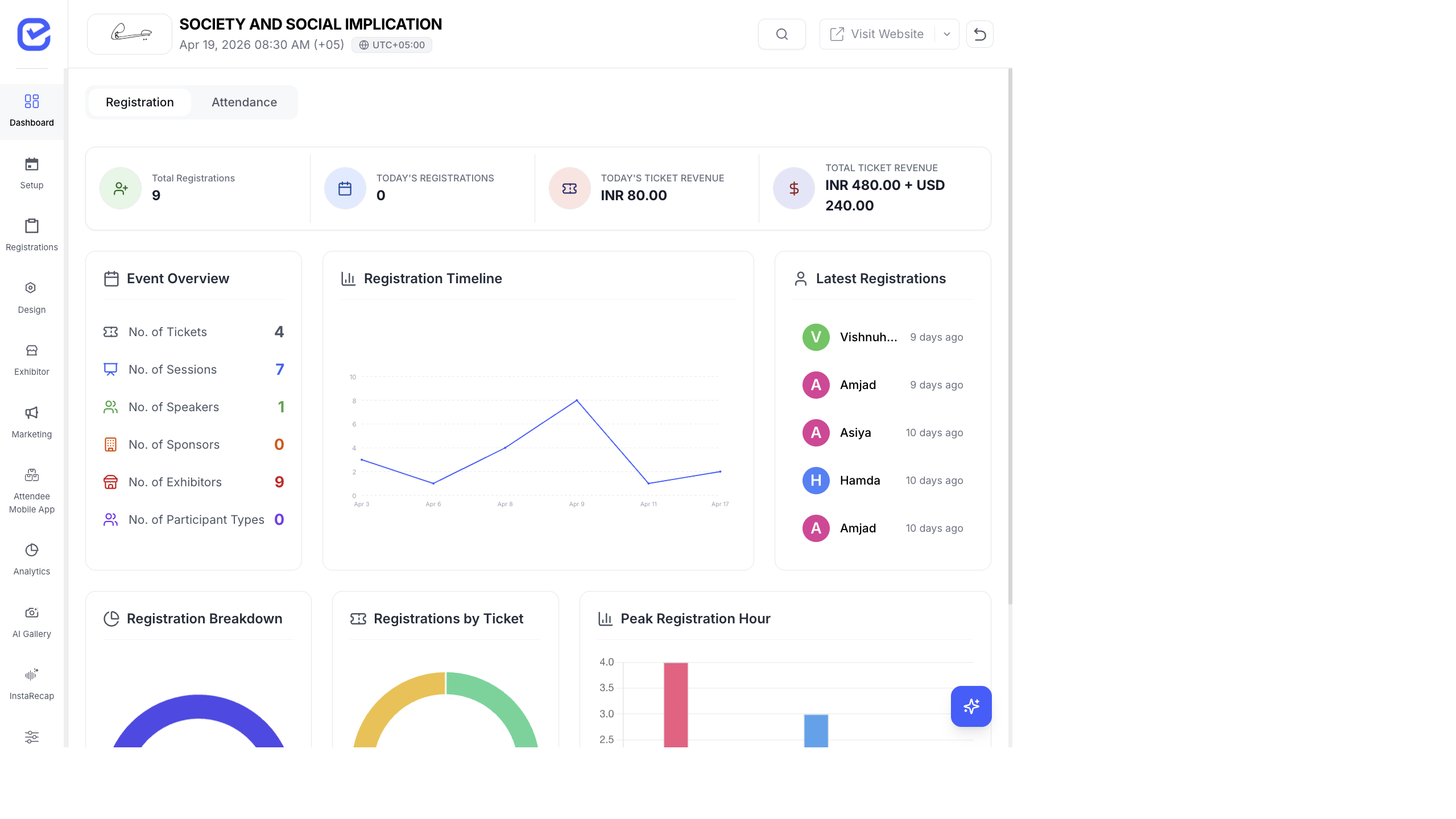Open Vishnuh's entry in Latest Registrations
This screenshot has height=819, width=1456.
tap(868, 337)
